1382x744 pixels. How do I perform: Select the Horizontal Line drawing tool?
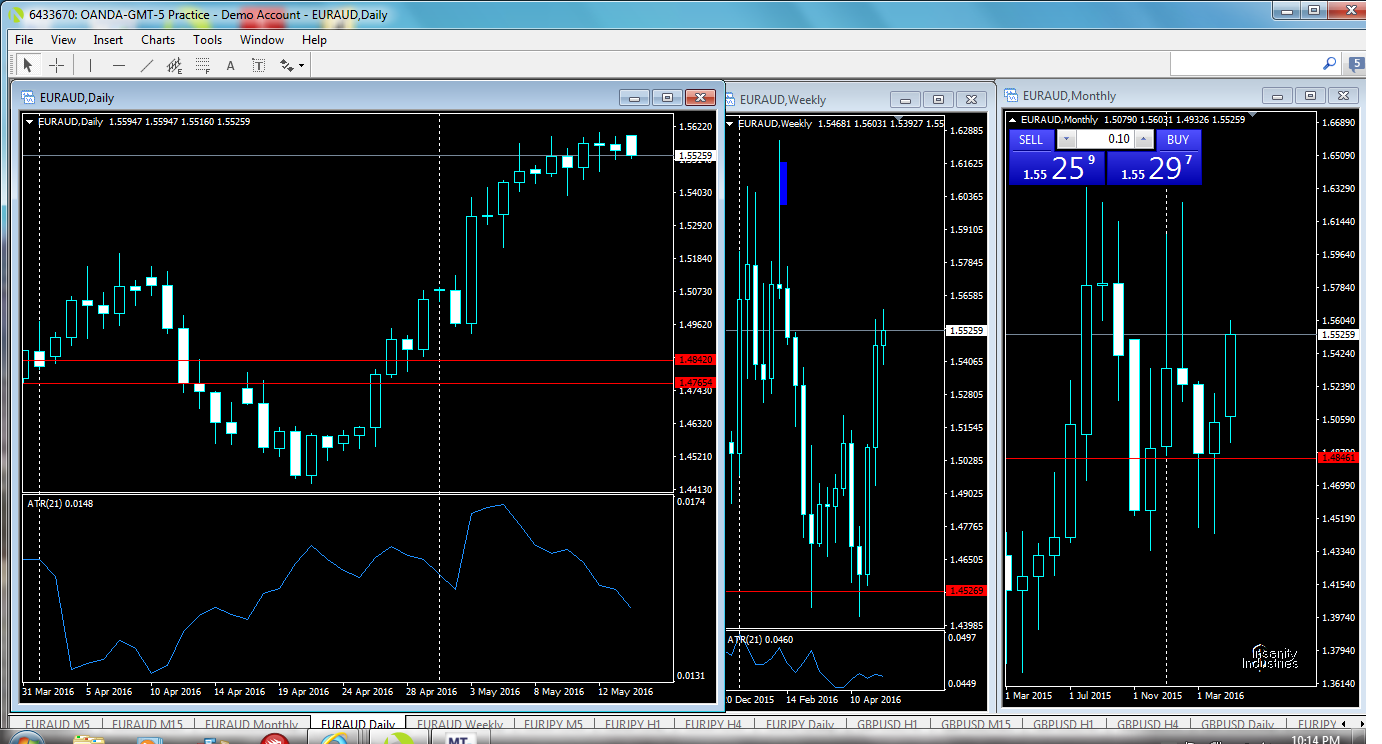[x=119, y=65]
